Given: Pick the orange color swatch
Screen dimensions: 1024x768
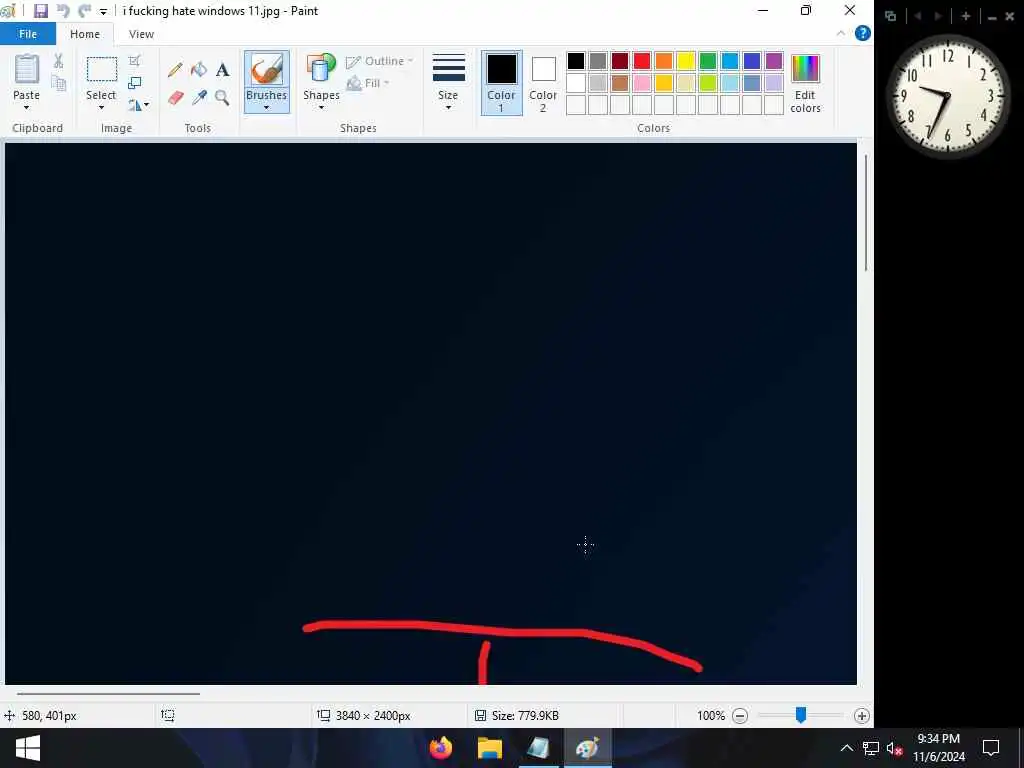Looking at the screenshot, I should click(664, 61).
